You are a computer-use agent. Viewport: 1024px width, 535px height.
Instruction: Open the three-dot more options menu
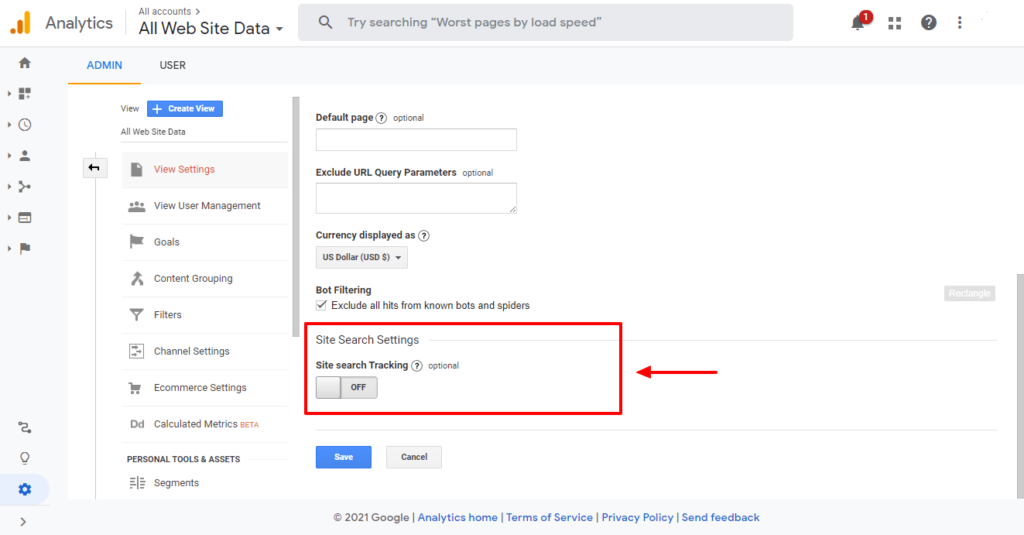point(960,23)
